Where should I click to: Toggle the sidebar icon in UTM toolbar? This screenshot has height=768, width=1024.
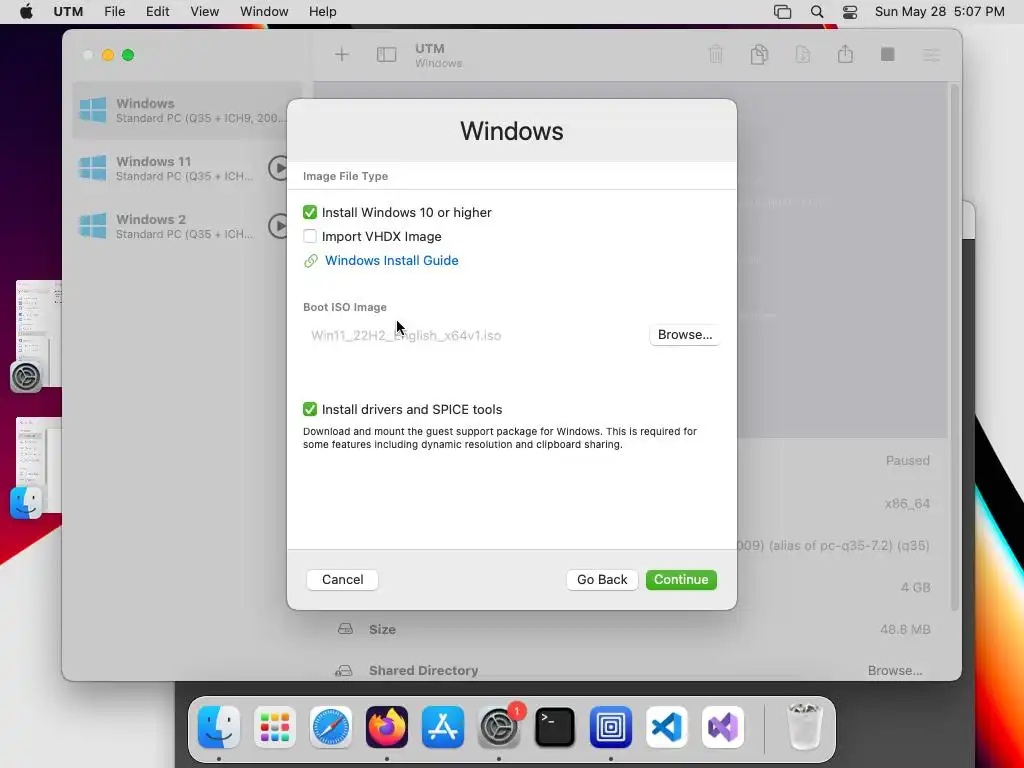[387, 55]
